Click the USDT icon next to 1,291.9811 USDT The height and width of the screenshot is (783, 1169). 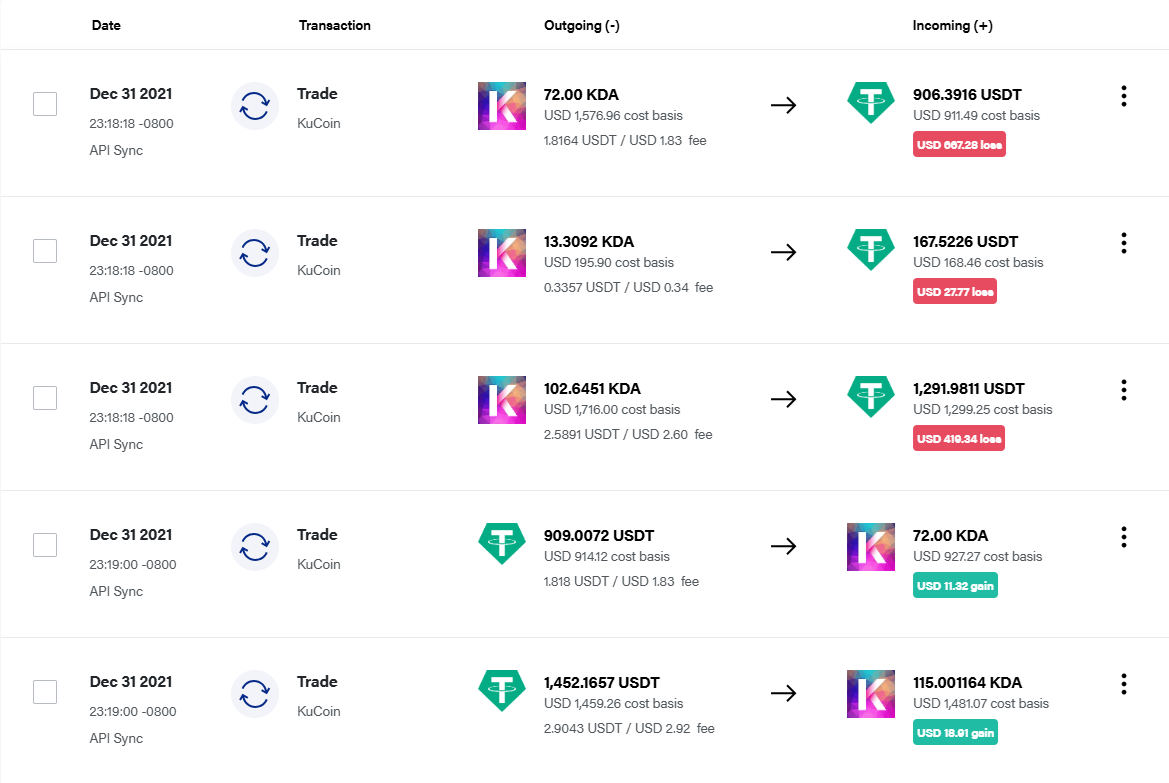click(x=871, y=398)
